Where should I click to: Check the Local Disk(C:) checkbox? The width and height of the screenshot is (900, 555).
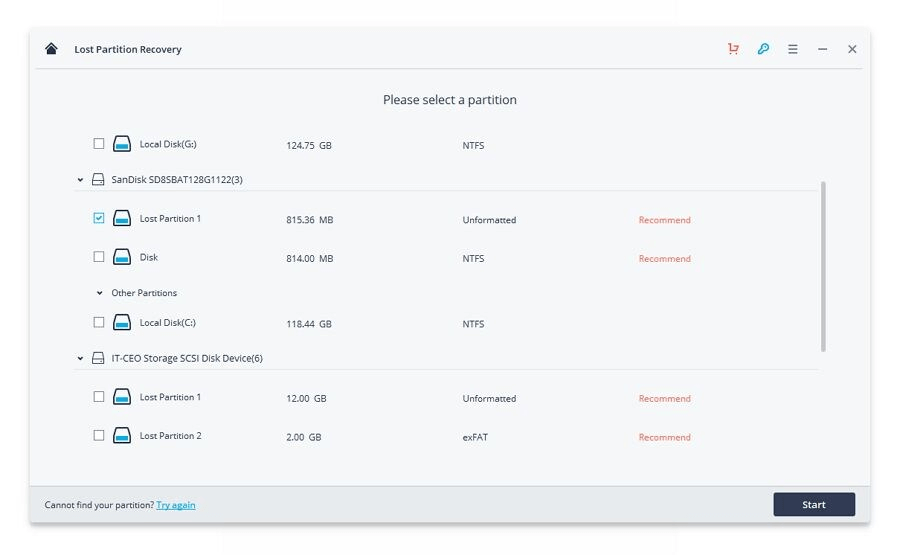click(x=98, y=322)
